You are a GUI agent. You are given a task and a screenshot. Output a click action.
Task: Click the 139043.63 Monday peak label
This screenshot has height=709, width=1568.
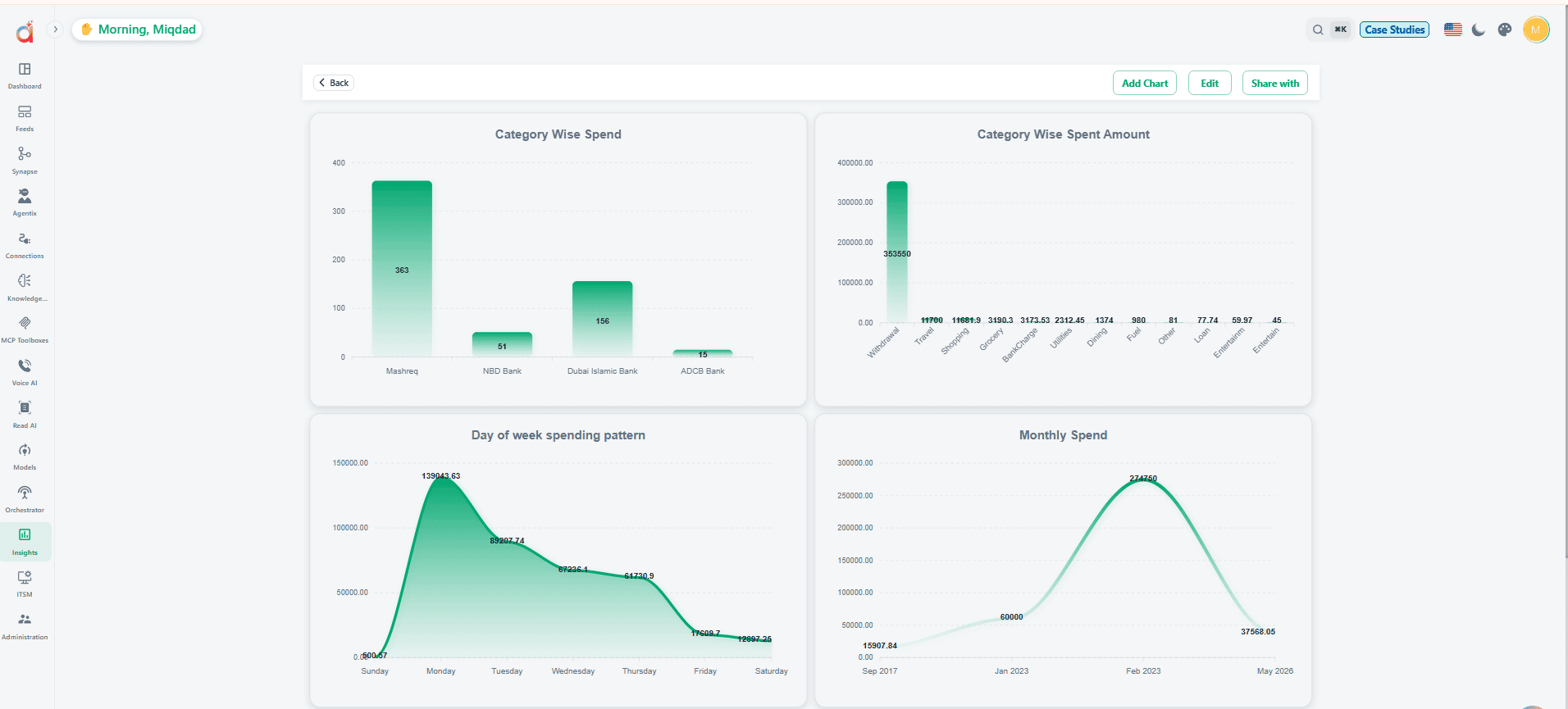(x=441, y=476)
